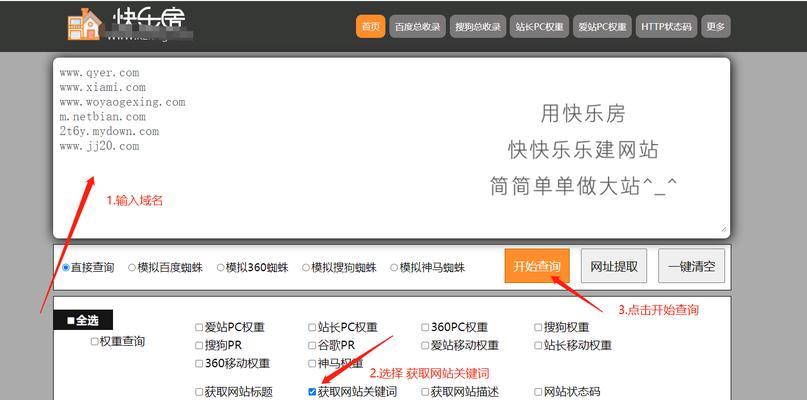This screenshot has height=400, width=807.
Task: Select the 模拟神马蜘蛛 radio option
Action: pyautogui.click(x=394, y=268)
